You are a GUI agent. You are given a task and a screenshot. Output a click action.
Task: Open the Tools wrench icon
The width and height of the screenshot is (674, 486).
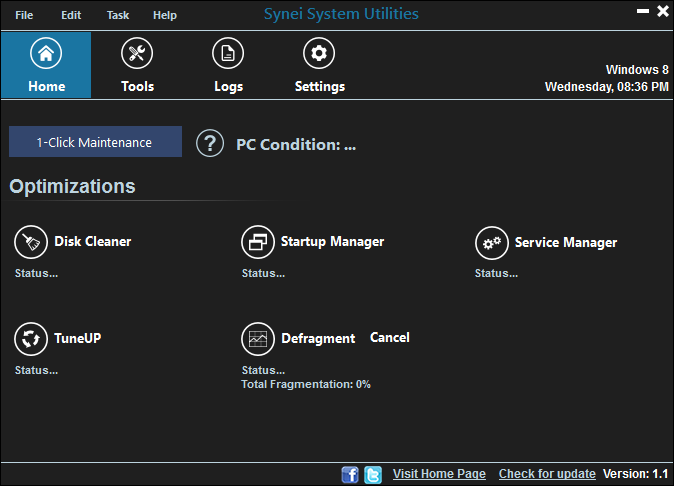coord(137,53)
